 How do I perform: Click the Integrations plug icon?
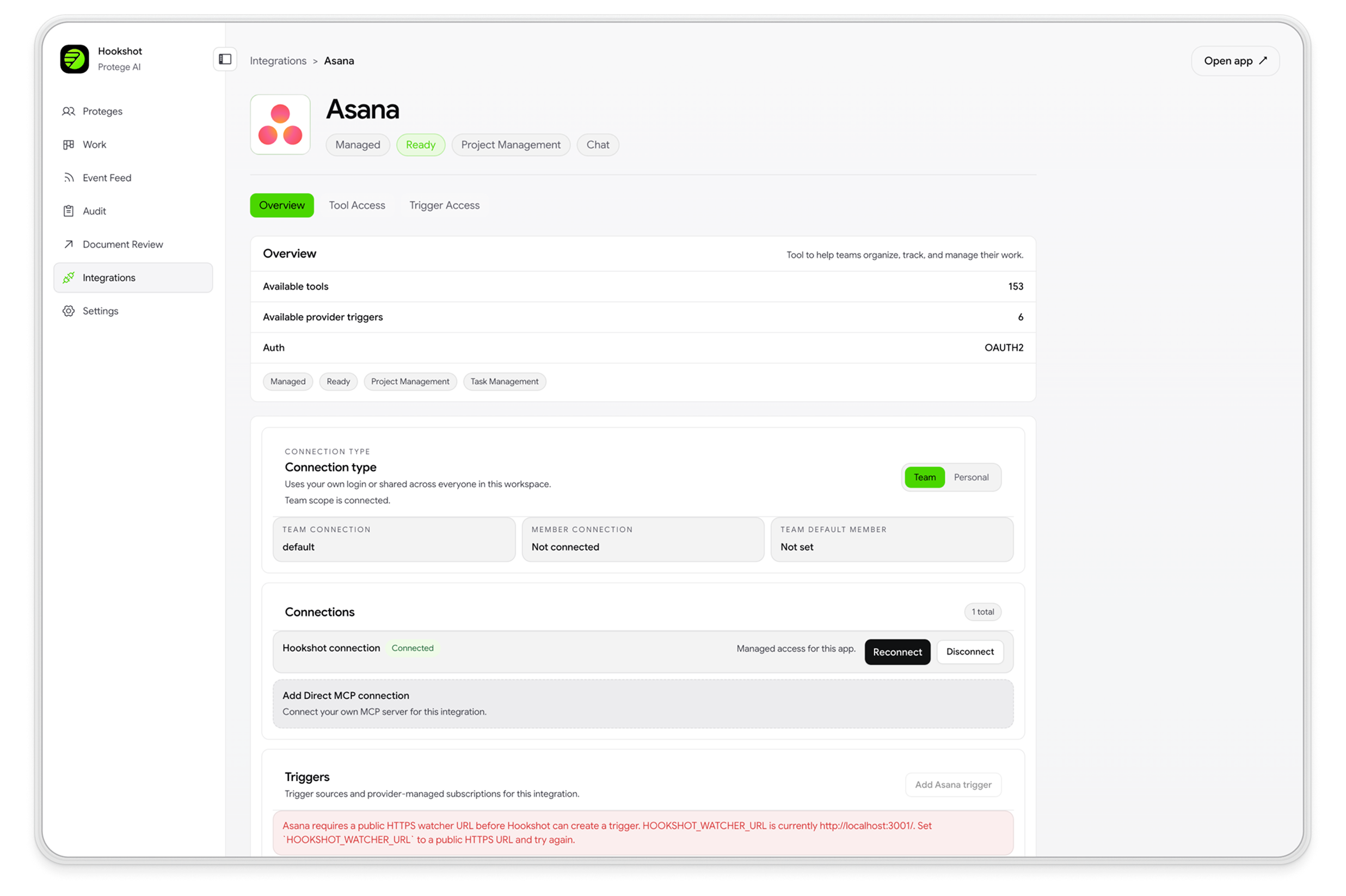[69, 278]
